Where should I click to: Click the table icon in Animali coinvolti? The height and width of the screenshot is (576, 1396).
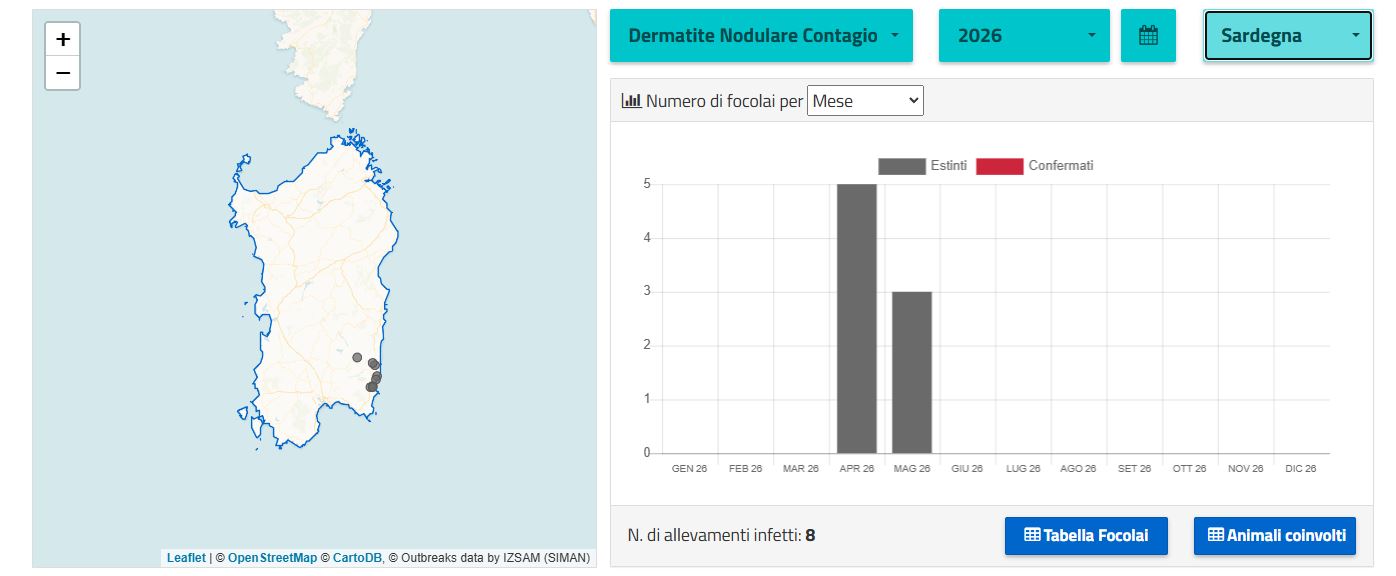click(1216, 535)
